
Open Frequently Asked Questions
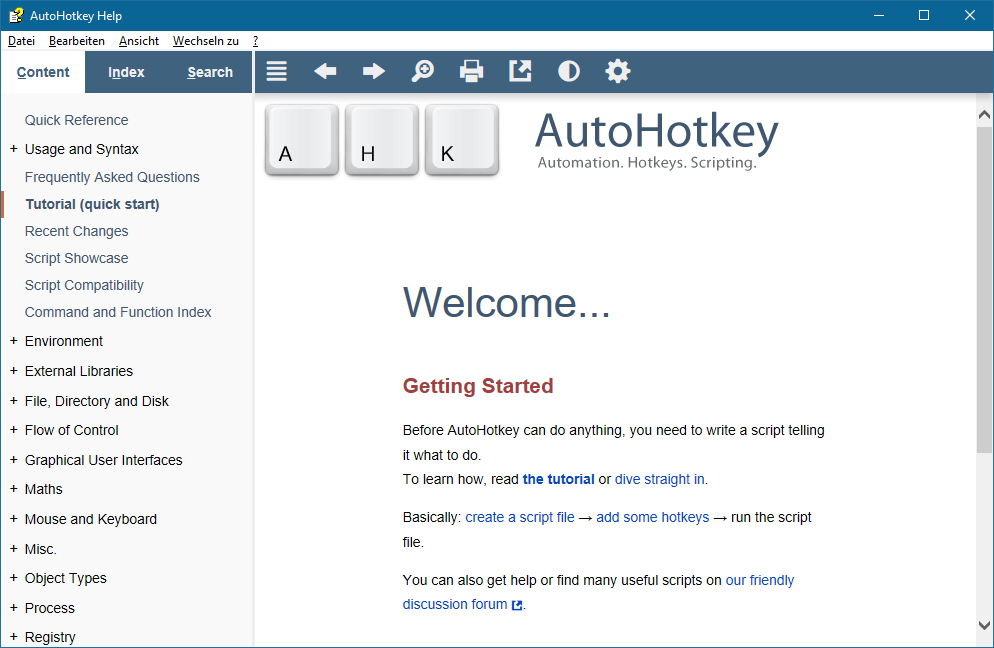pos(112,178)
